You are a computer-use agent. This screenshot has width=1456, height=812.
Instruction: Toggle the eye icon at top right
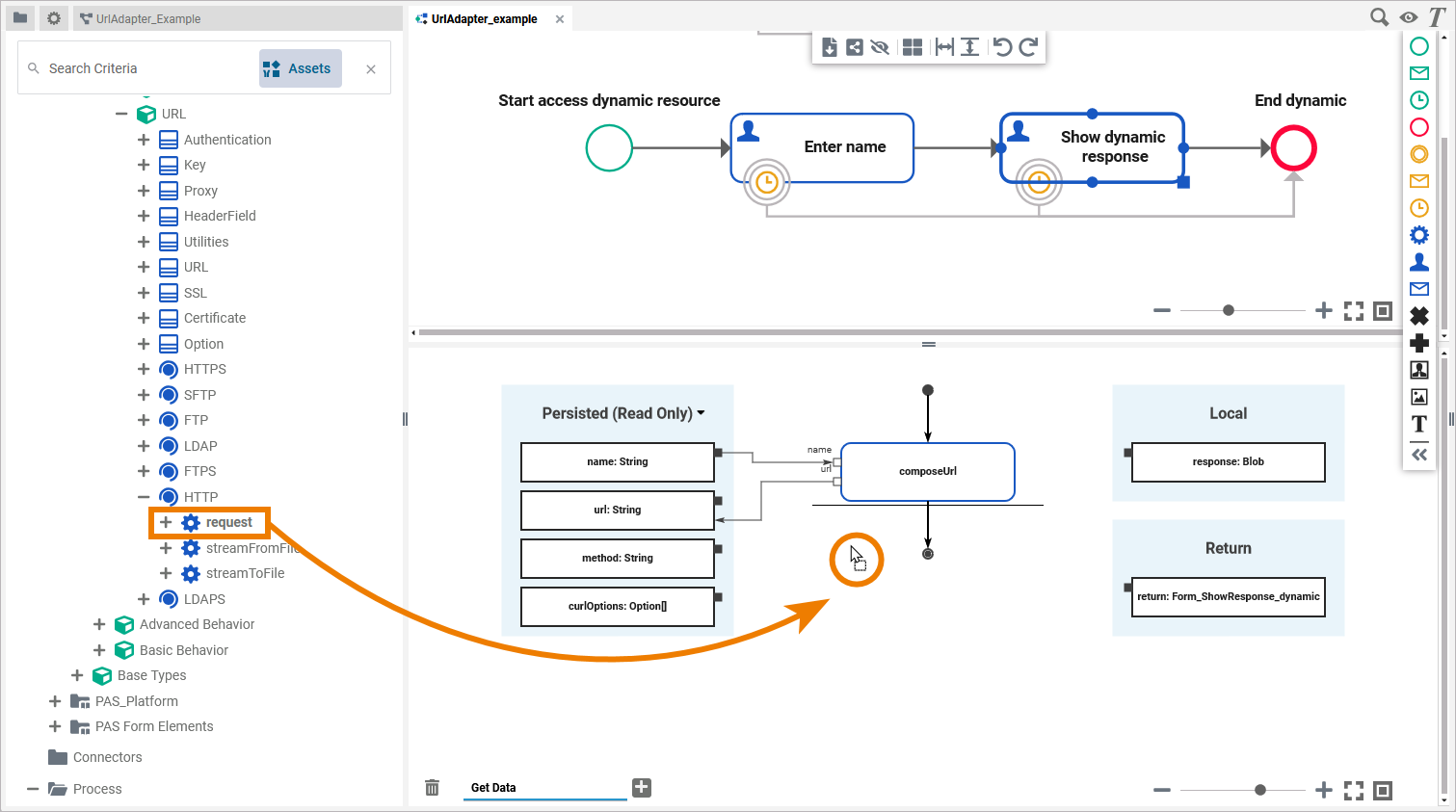pos(1408,17)
